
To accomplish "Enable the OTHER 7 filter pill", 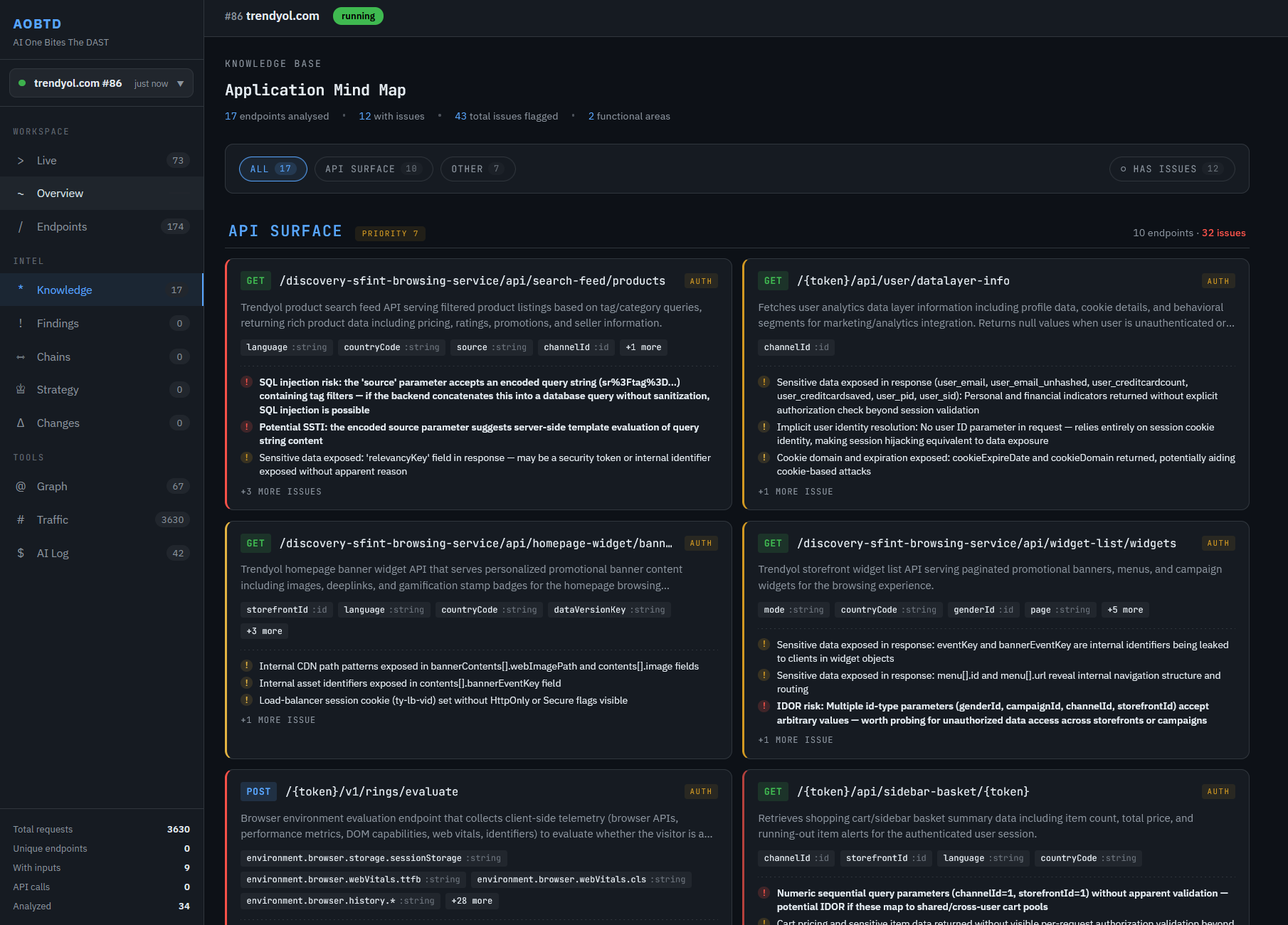I will click(x=477, y=169).
